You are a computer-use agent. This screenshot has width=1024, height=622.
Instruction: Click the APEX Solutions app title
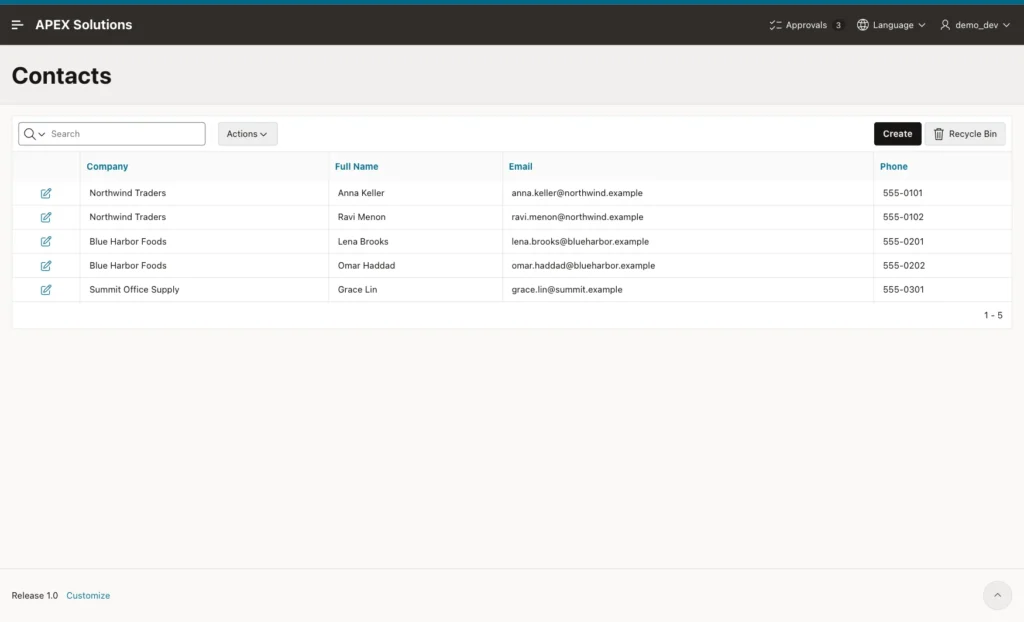click(x=84, y=25)
